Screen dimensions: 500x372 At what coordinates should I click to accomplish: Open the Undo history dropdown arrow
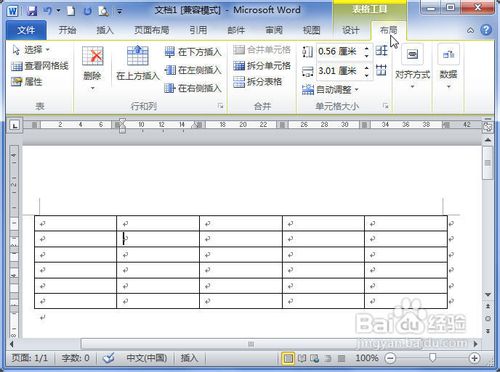[x=58, y=11]
